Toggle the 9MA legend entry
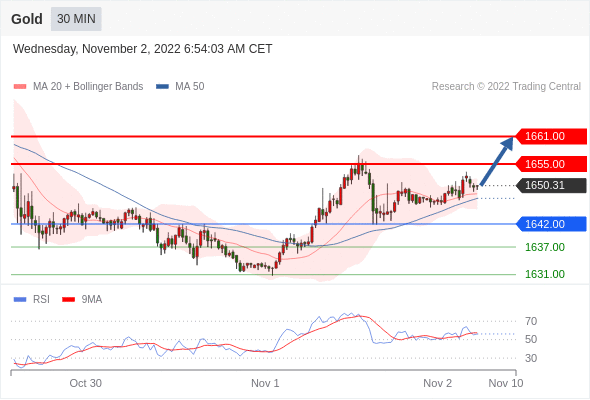 (82, 300)
